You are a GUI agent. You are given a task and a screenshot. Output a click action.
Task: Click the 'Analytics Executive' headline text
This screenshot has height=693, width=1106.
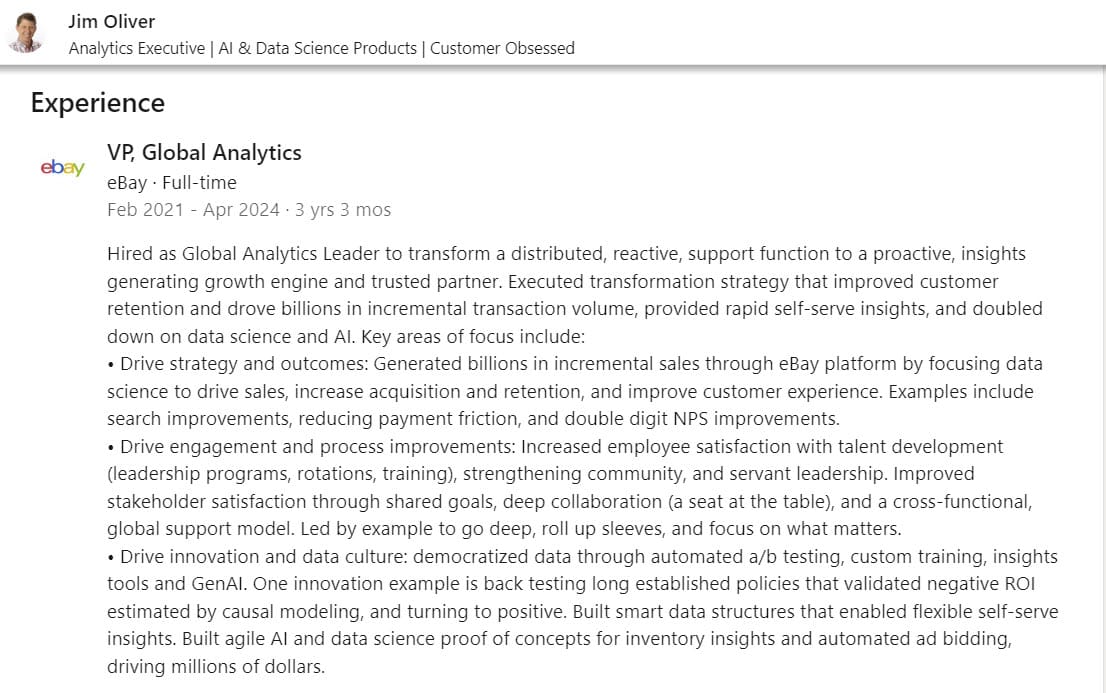point(137,48)
